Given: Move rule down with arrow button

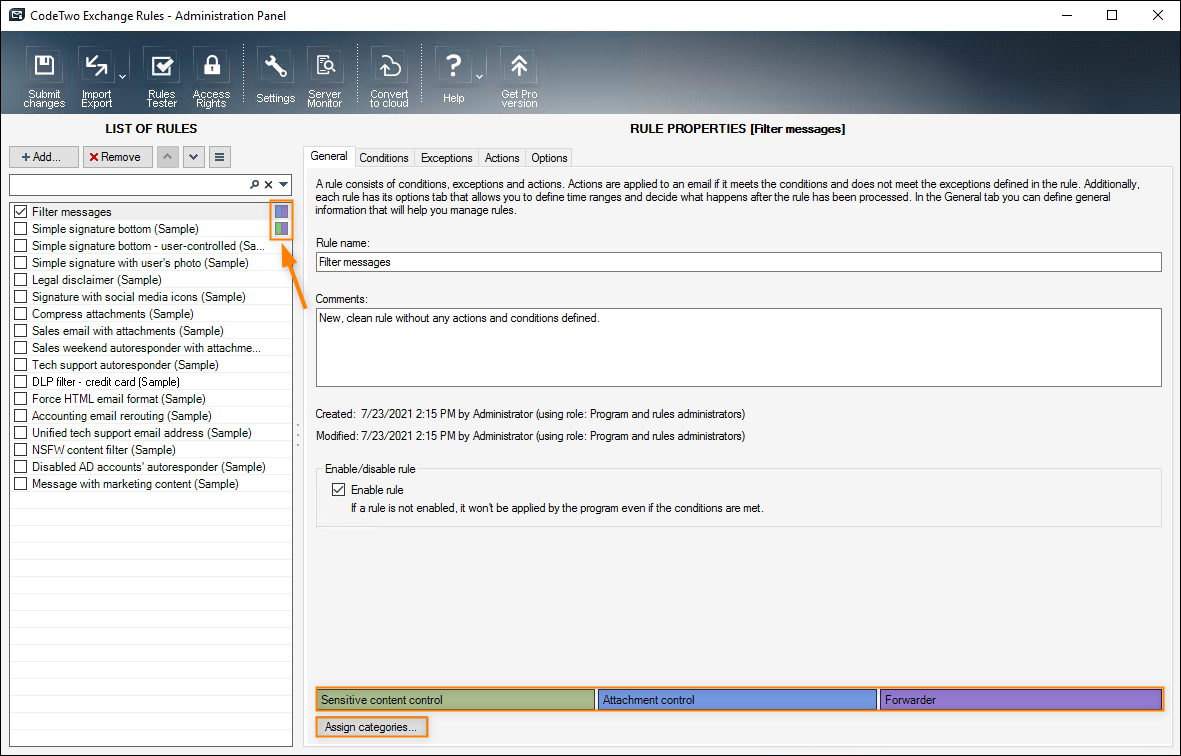Looking at the screenshot, I should click(x=194, y=157).
